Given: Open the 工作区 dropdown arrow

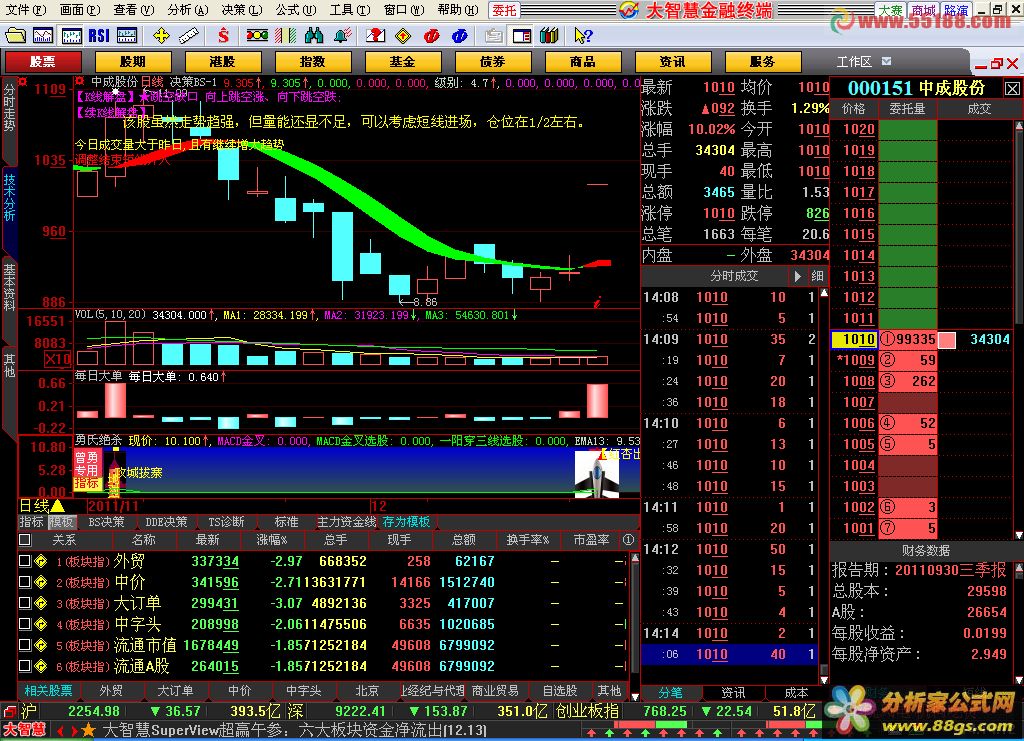Looking at the screenshot, I should 886,61.
